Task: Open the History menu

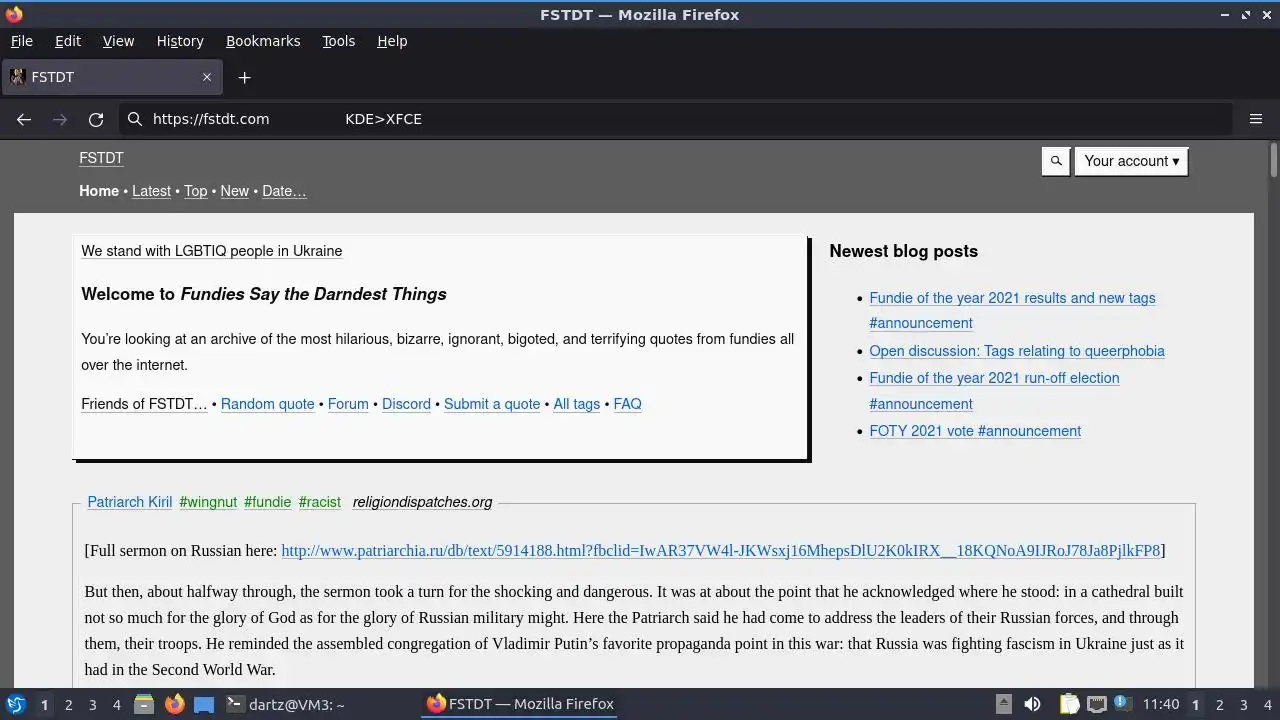Action: click(180, 41)
